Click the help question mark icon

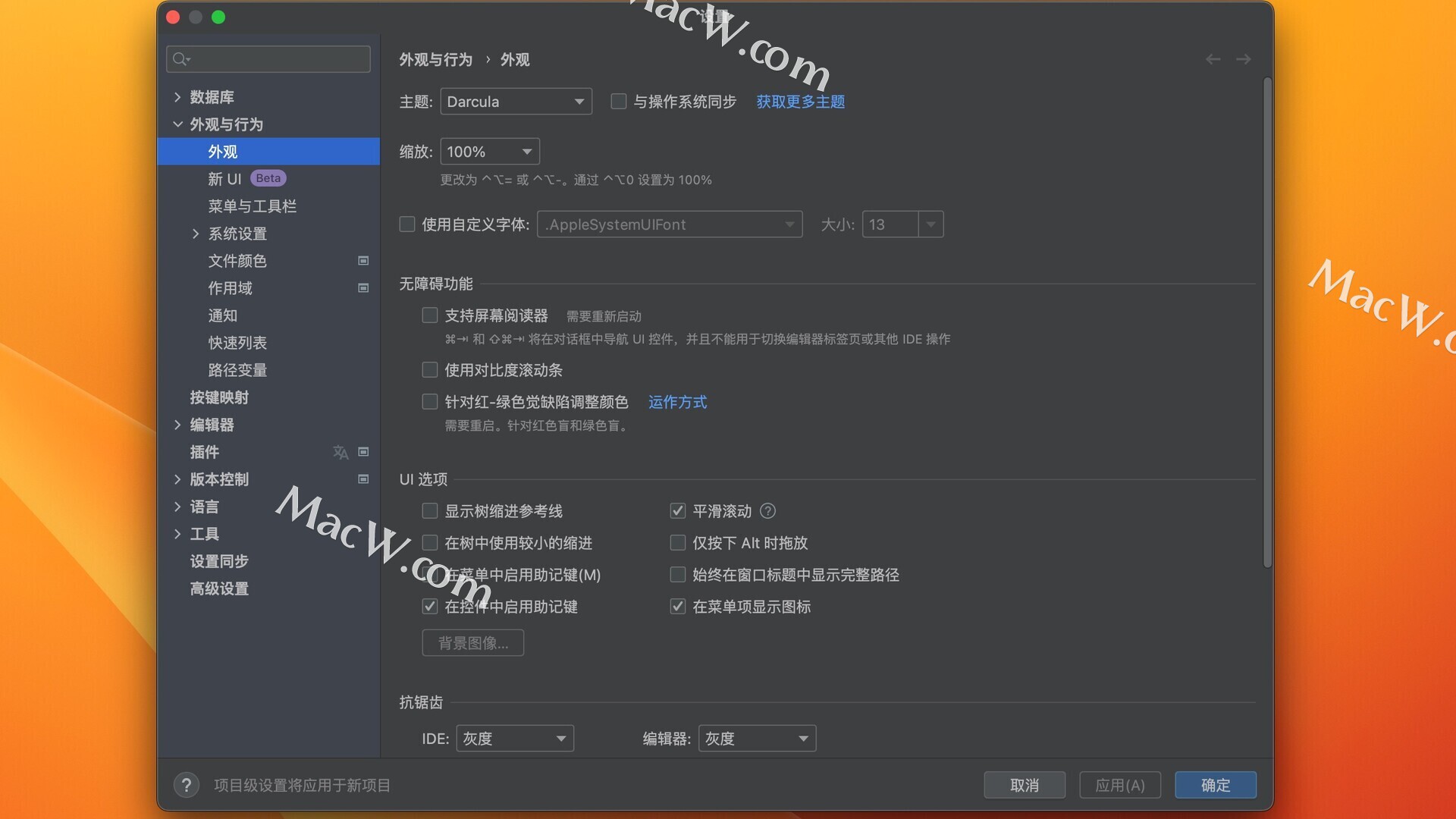pyautogui.click(x=187, y=785)
